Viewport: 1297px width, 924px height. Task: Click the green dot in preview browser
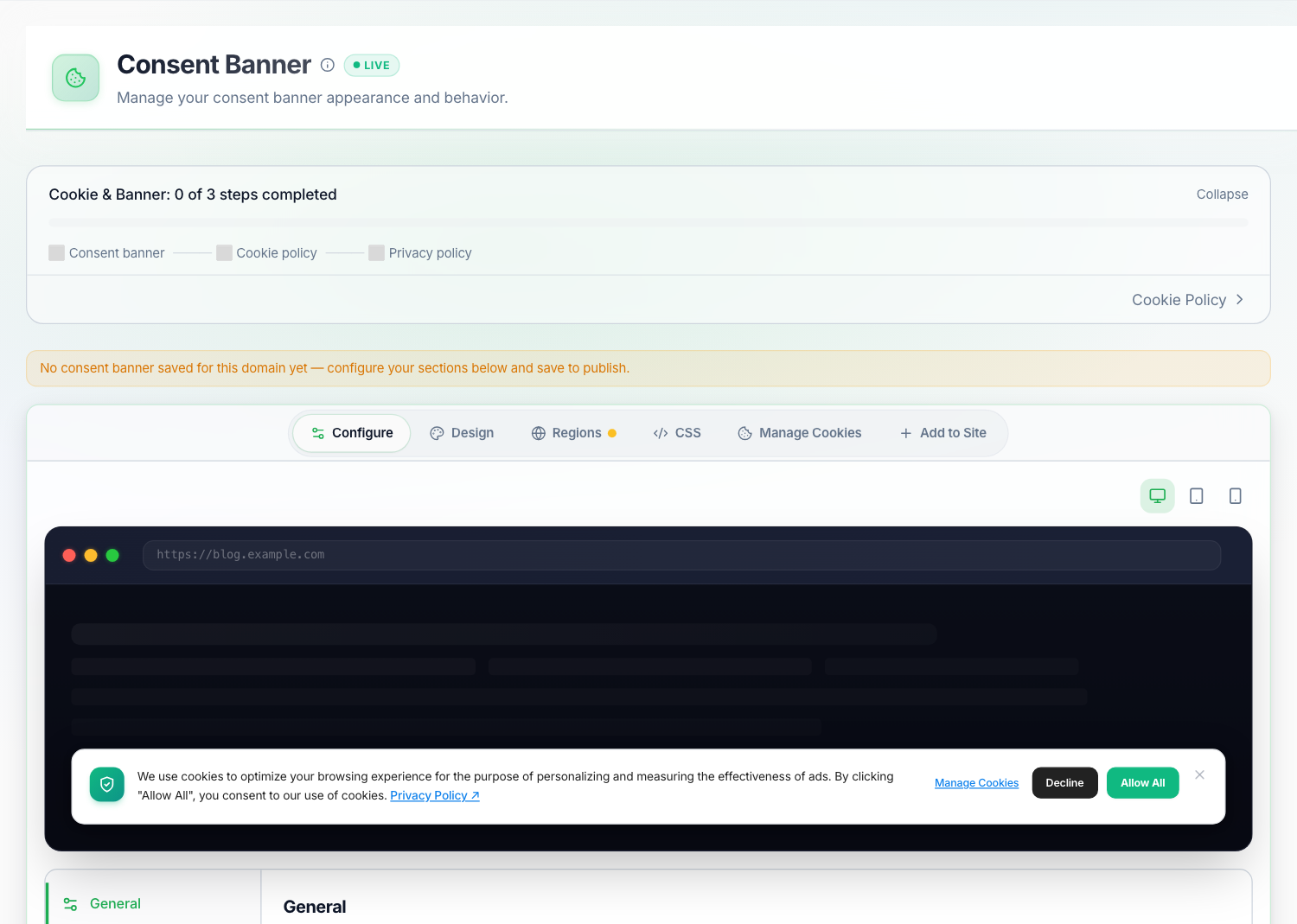coord(112,555)
